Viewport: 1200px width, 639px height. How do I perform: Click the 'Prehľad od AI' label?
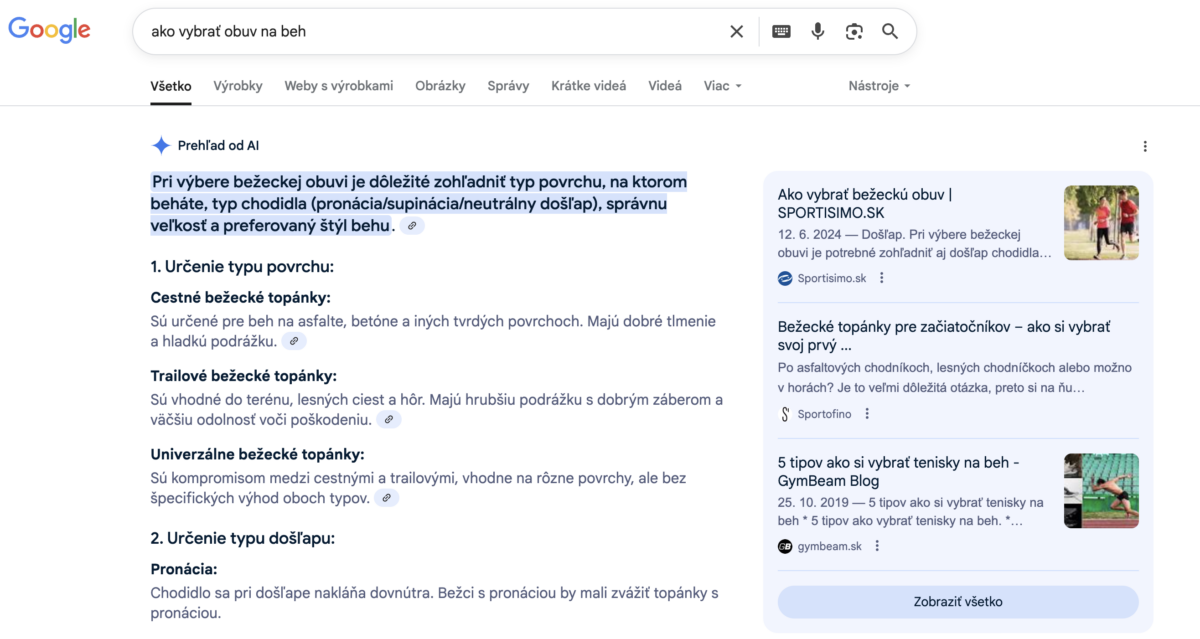218,146
